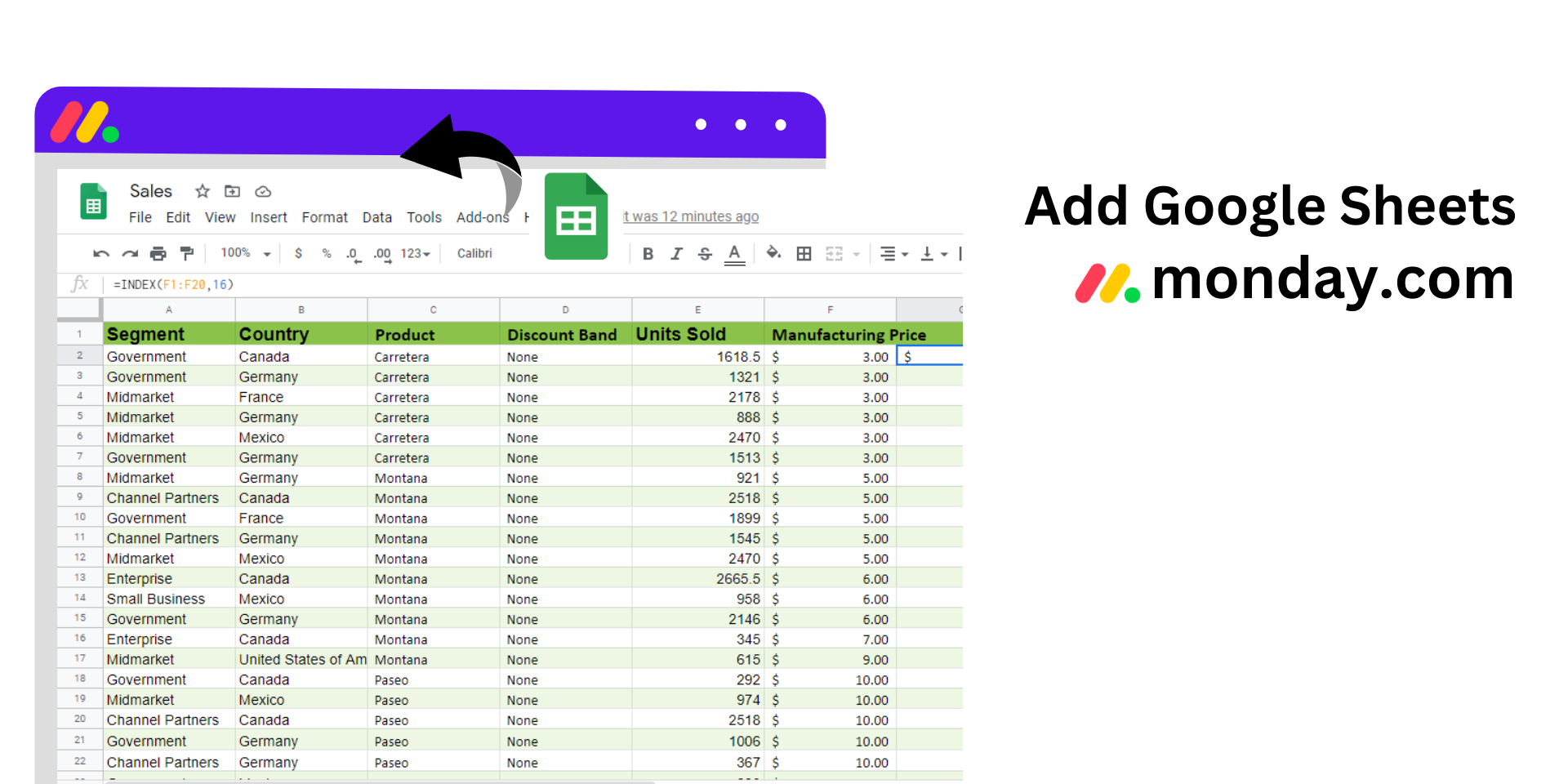The width and height of the screenshot is (1568, 784).
Task: Click the Sales document title
Action: pos(151,191)
